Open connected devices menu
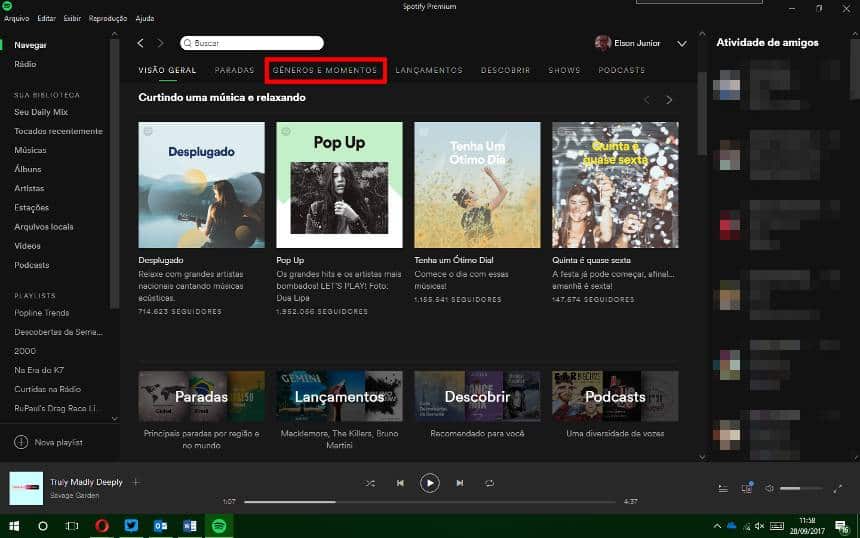This screenshot has height=538, width=860. (746, 488)
